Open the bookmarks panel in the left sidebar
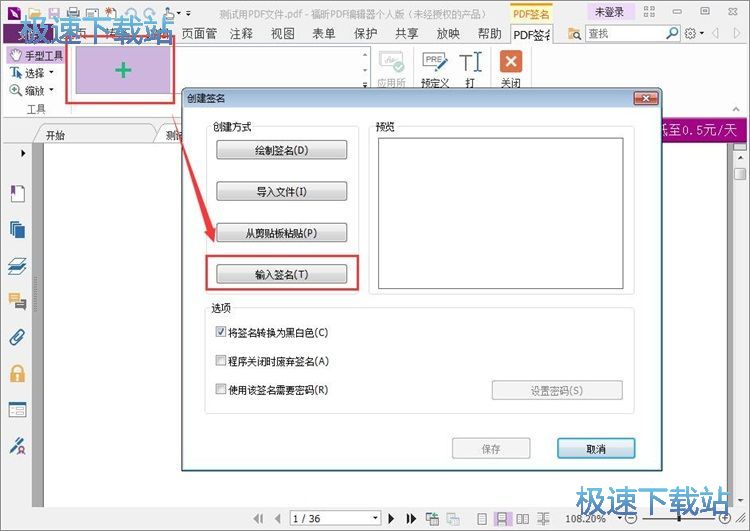 pyautogui.click(x=18, y=194)
